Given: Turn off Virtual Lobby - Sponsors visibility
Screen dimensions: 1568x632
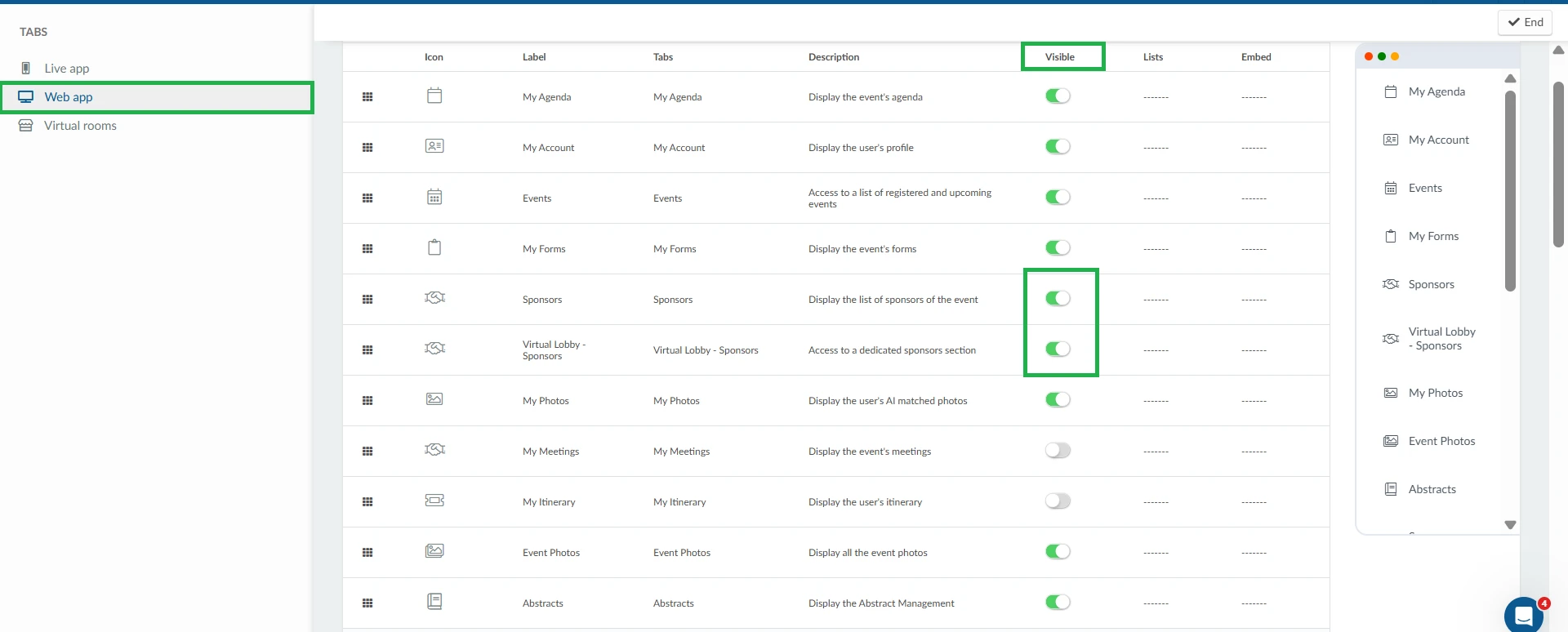Looking at the screenshot, I should pos(1058,349).
